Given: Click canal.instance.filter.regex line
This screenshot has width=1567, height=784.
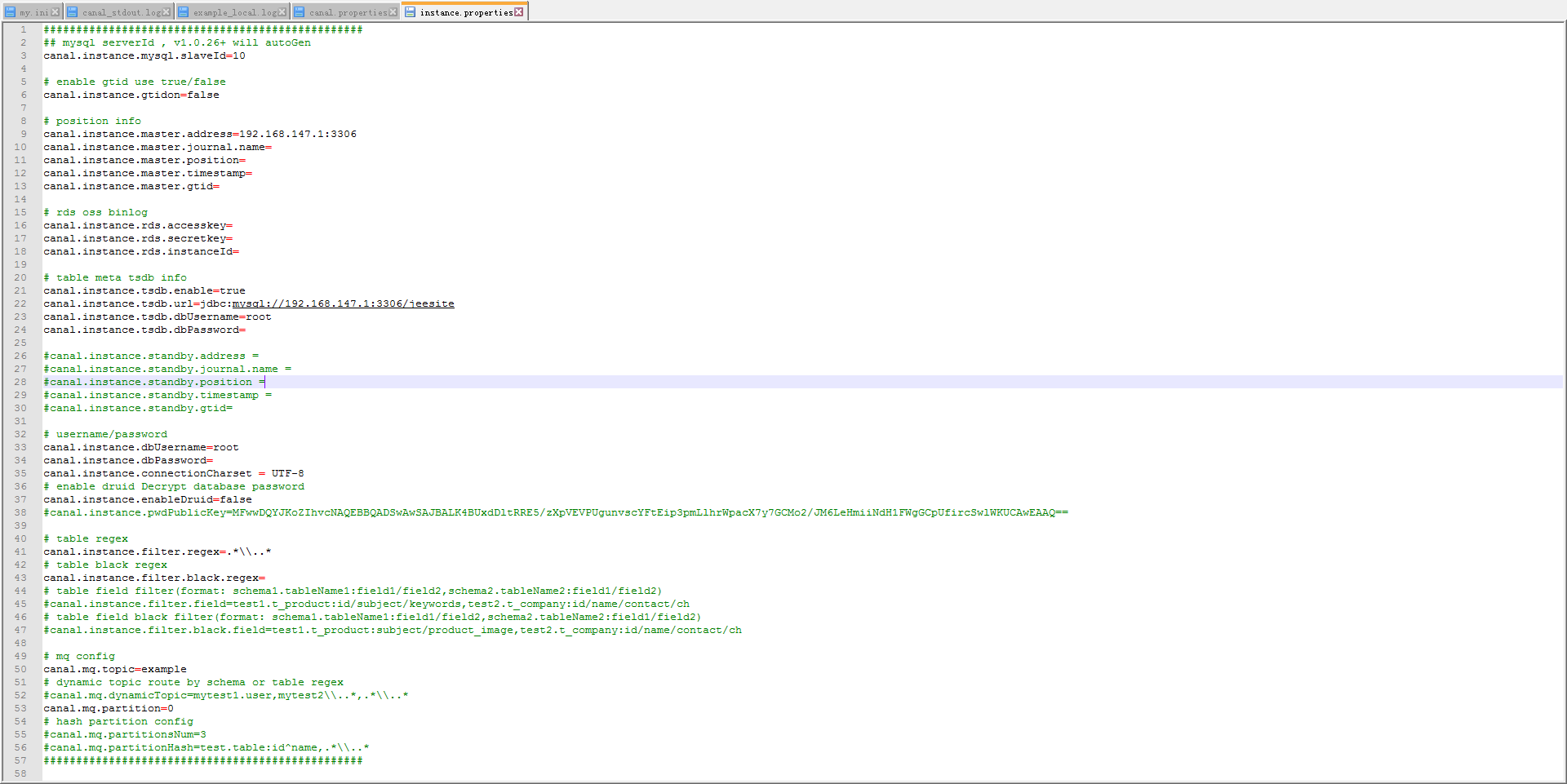Looking at the screenshot, I should [x=158, y=551].
